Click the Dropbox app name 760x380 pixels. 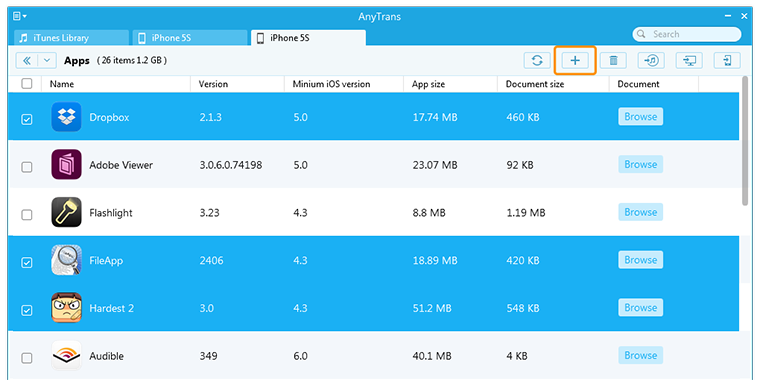pos(109,117)
